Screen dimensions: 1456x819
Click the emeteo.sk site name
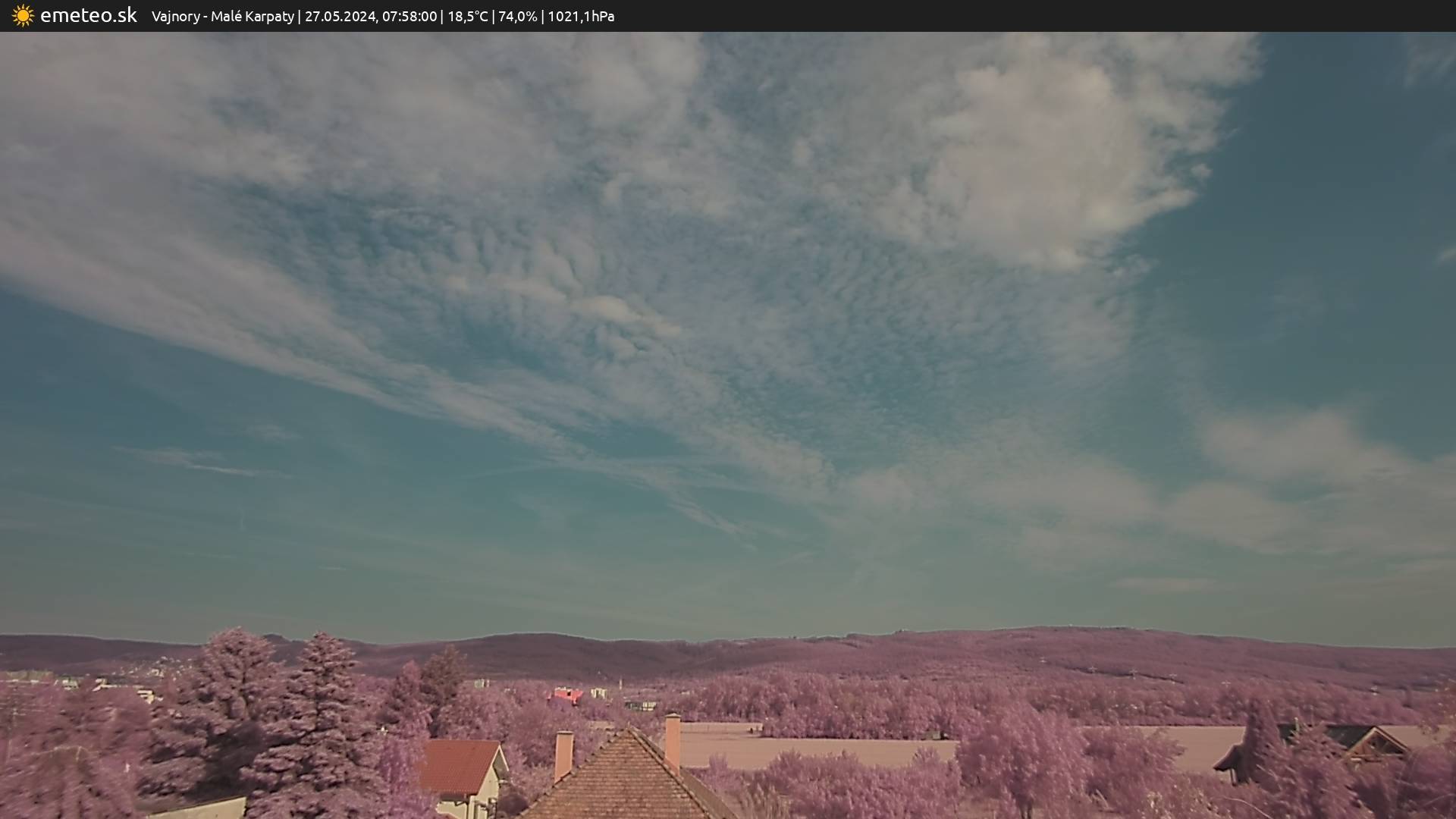click(x=88, y=15)
